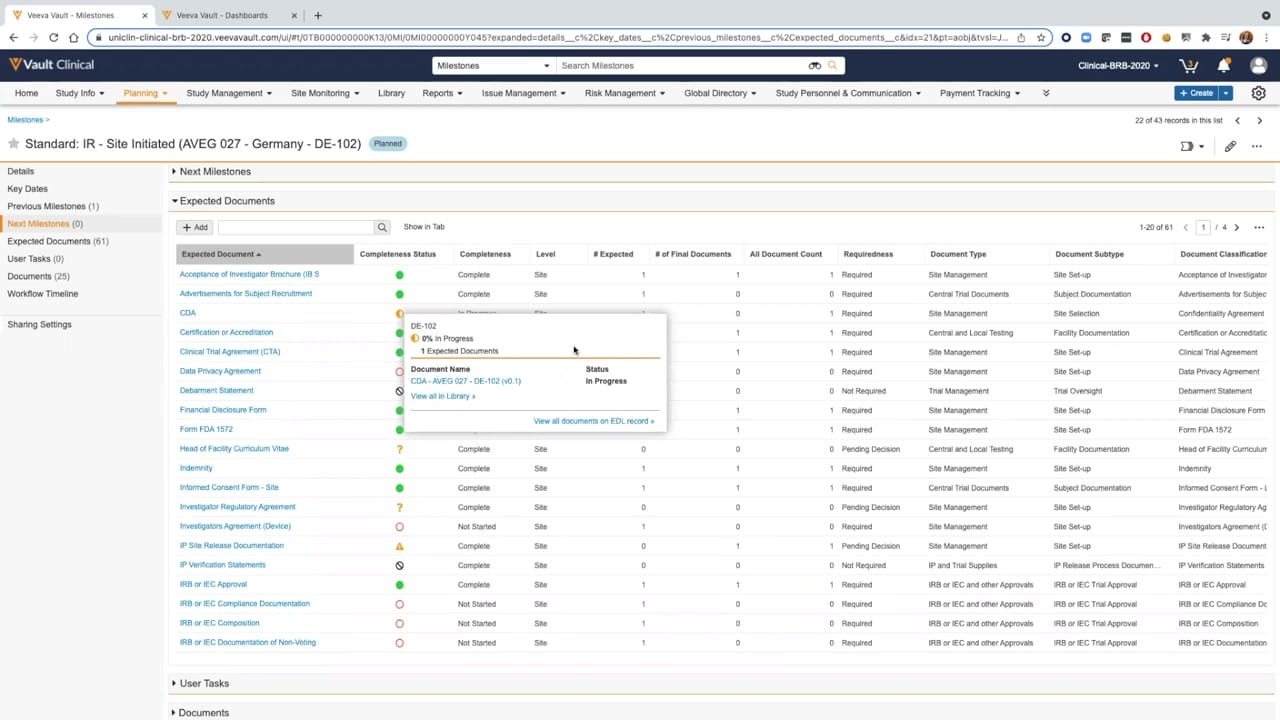Image resolution: width=1280 pixels, height=720 pixels.
Task: Open Informed Consent Form - Site row link
Action: (229, 487)
